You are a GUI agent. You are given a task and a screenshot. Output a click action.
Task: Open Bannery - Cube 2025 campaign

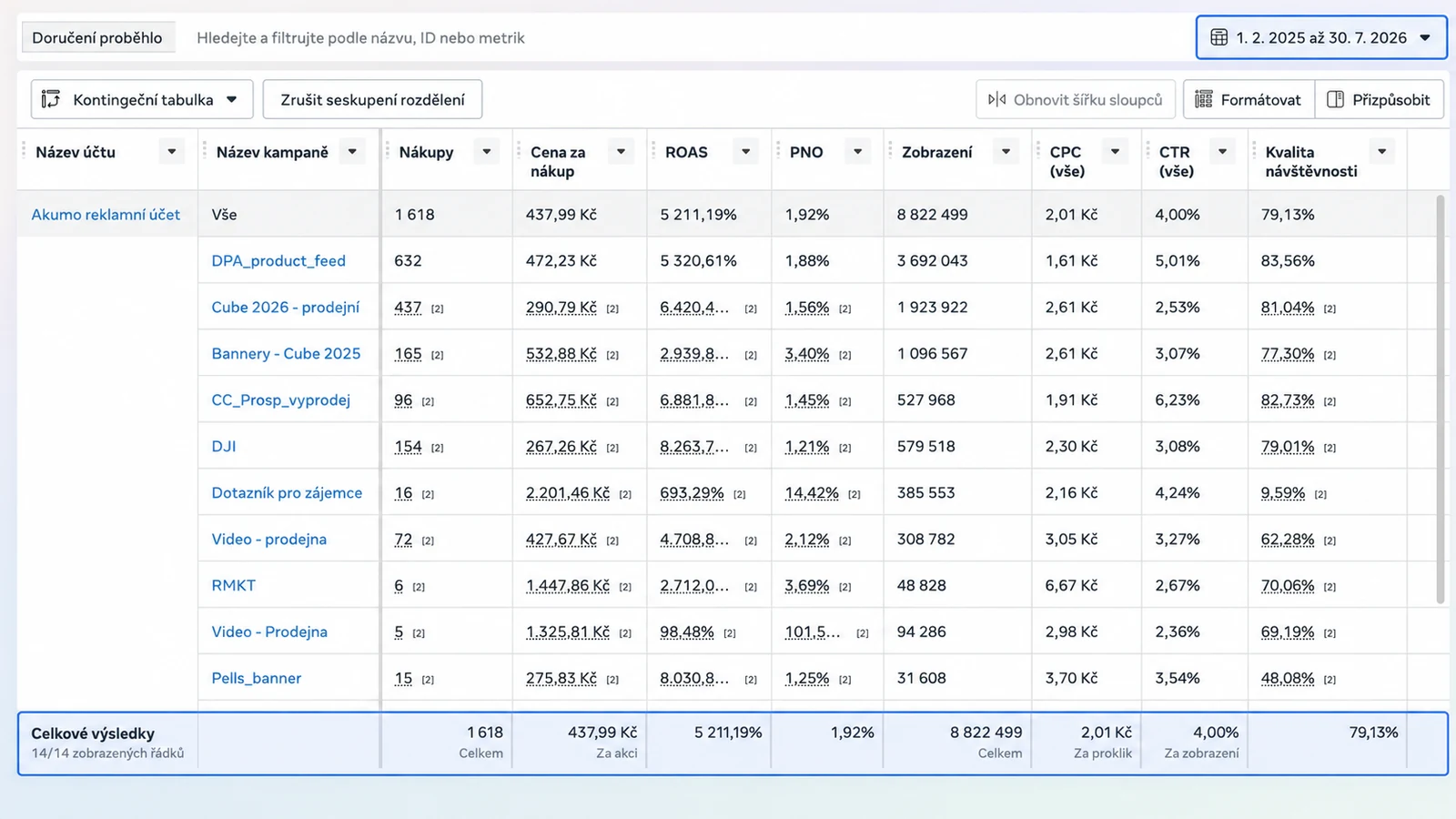tap(286, 354)
